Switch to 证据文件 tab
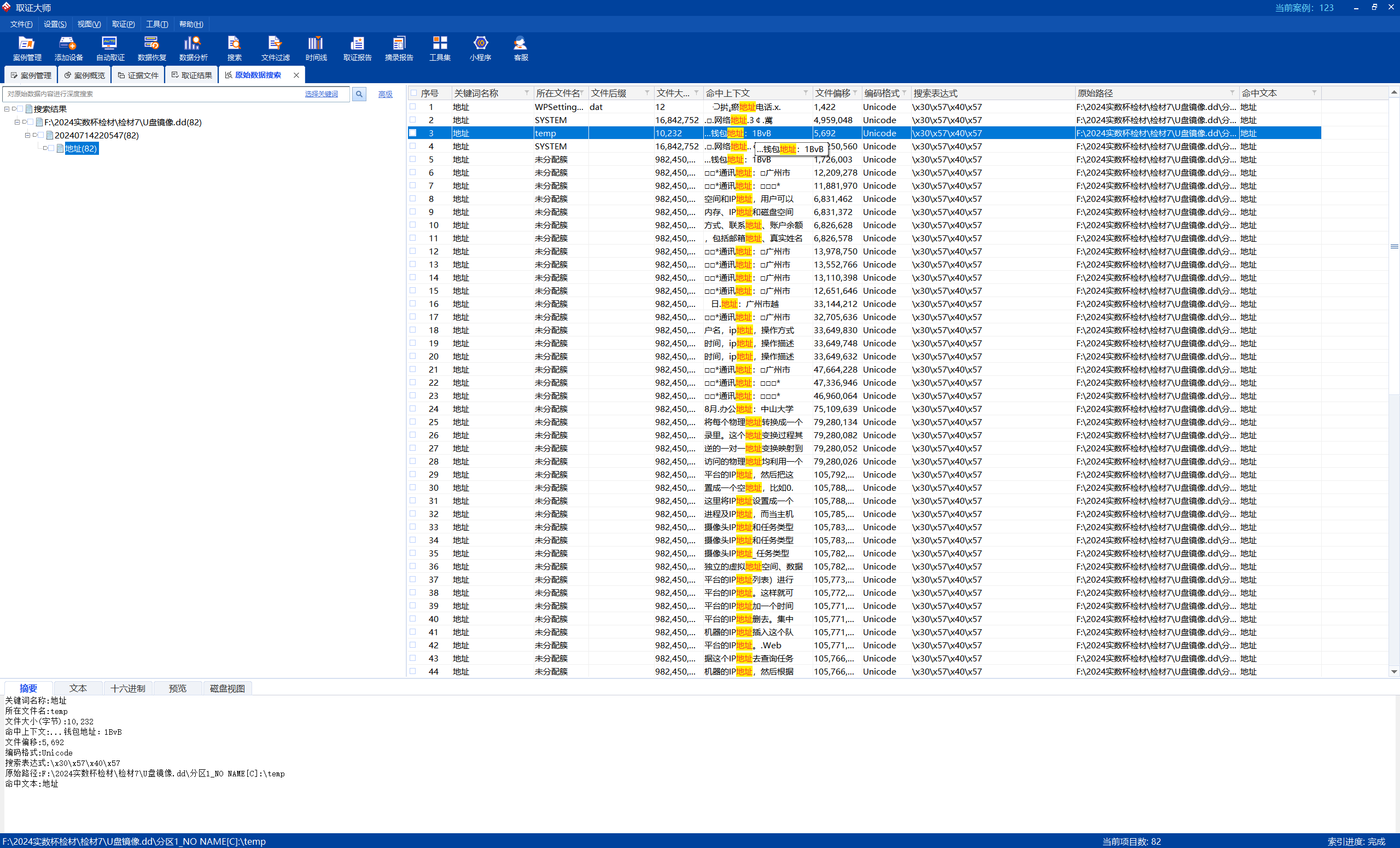 tap(138, 75)
